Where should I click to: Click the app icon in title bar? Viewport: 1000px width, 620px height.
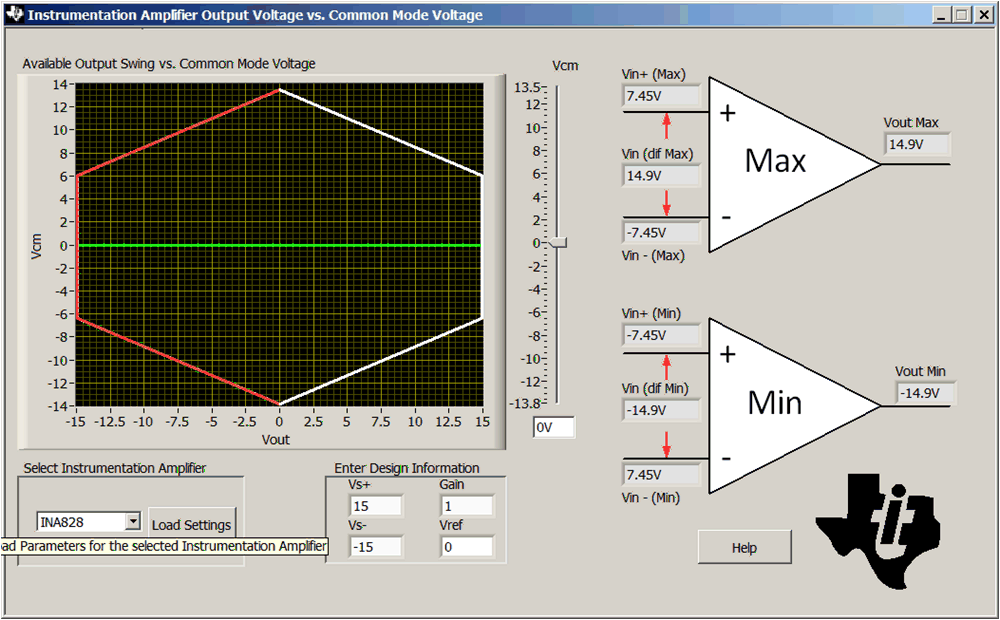[x=13, y=15]
